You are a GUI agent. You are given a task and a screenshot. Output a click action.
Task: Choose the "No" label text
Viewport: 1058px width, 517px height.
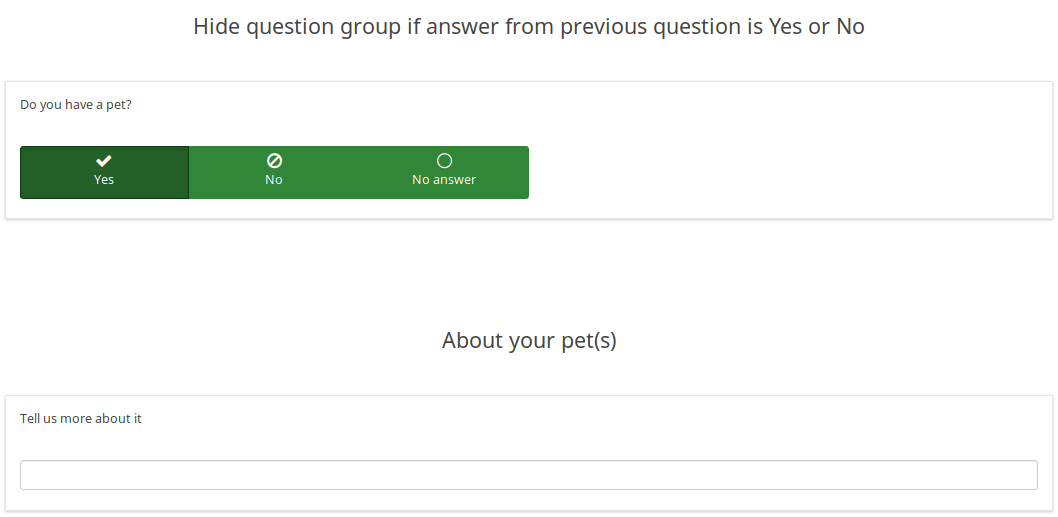(x=274, y=180)
